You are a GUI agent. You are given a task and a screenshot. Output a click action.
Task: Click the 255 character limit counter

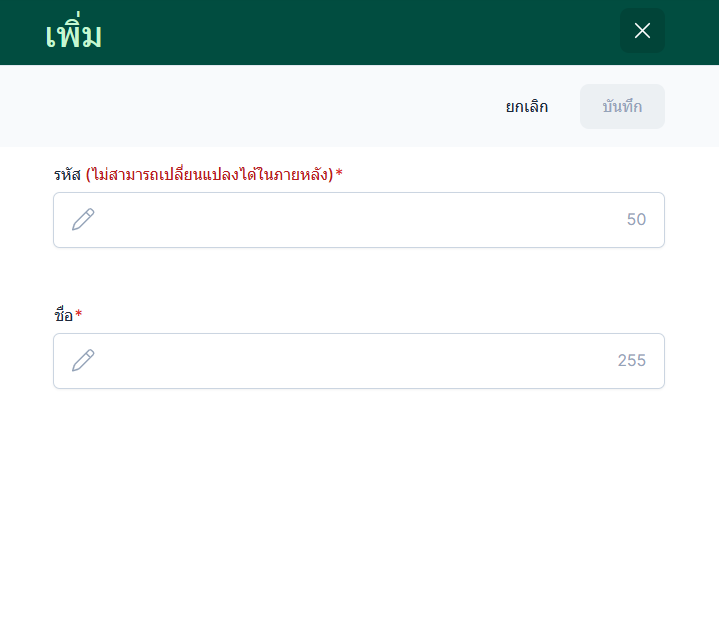point(631,360)
